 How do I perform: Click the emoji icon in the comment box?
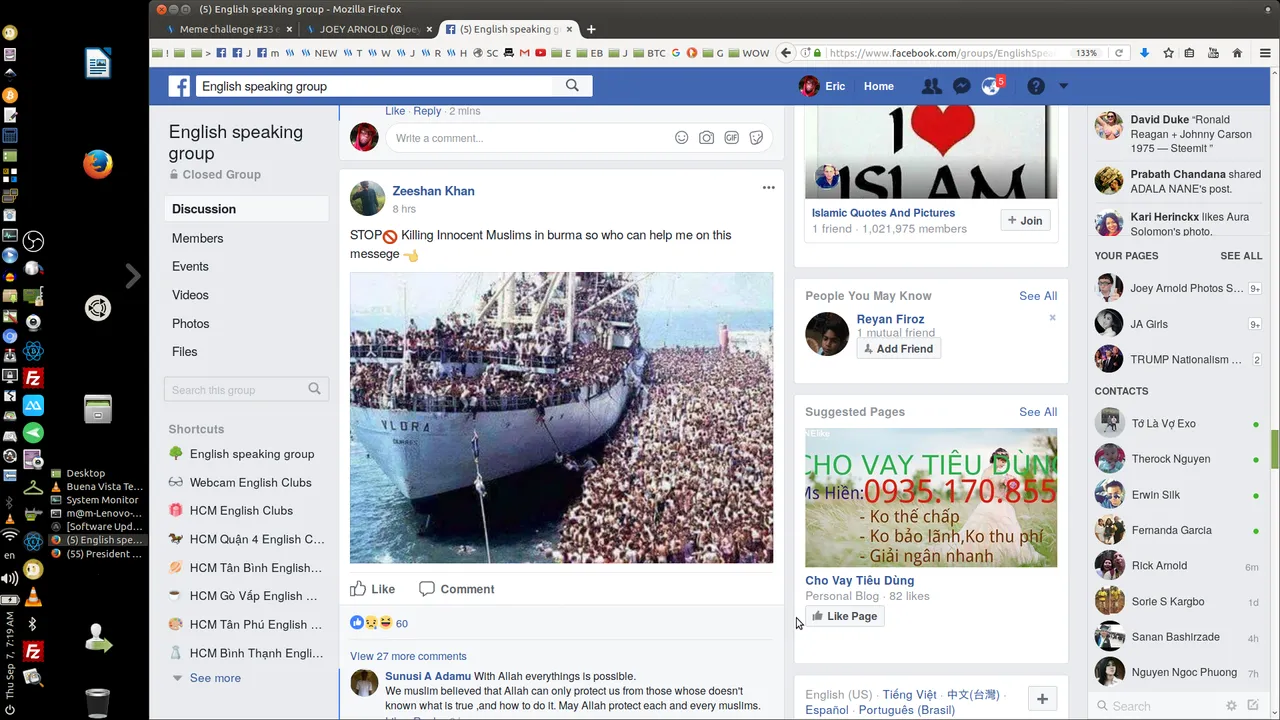pos(681,138)
